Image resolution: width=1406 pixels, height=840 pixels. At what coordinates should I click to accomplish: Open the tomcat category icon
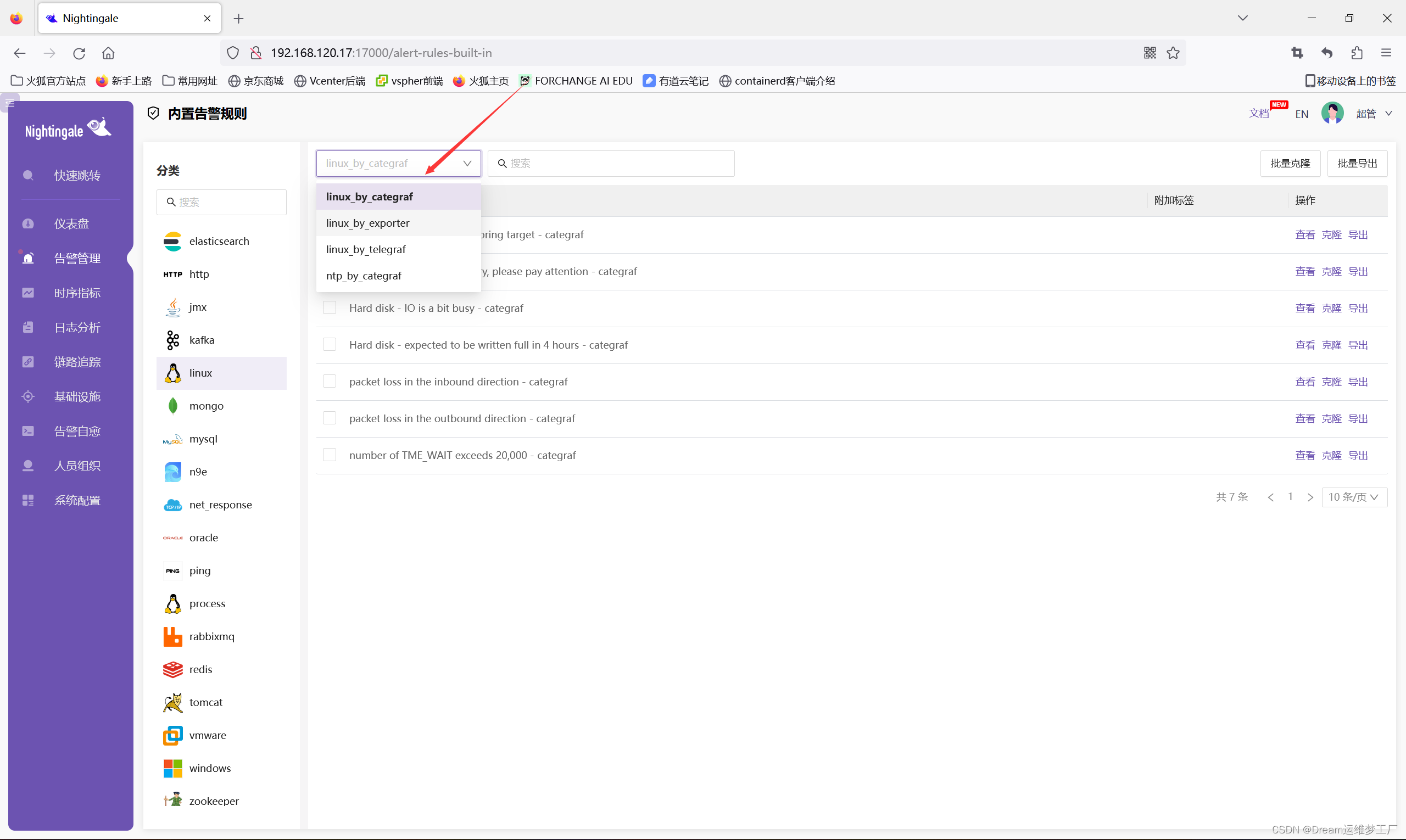coord(172,702)
